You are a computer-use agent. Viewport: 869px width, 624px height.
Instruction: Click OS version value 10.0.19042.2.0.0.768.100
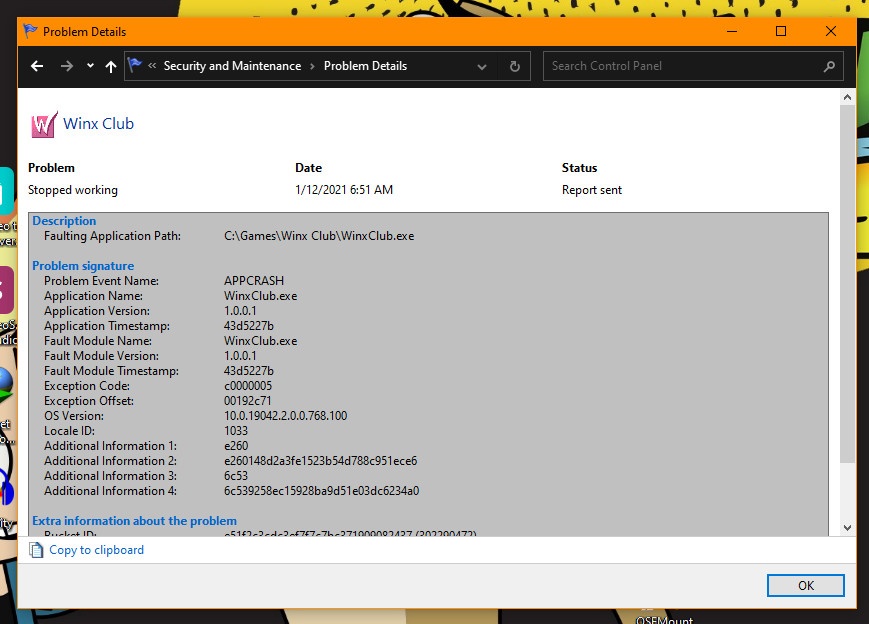285,415
